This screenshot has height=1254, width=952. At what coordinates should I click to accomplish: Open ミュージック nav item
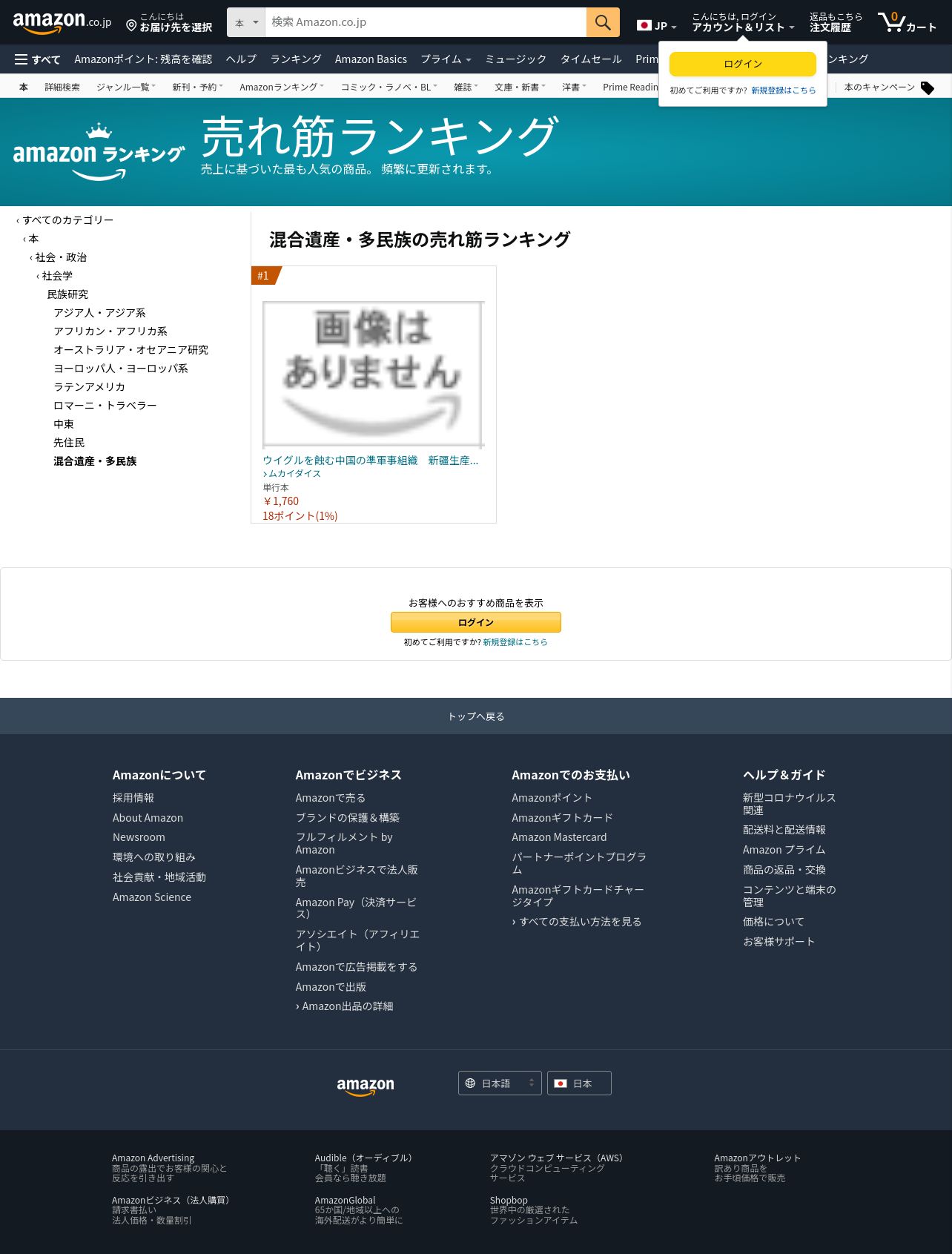(516, 59)
